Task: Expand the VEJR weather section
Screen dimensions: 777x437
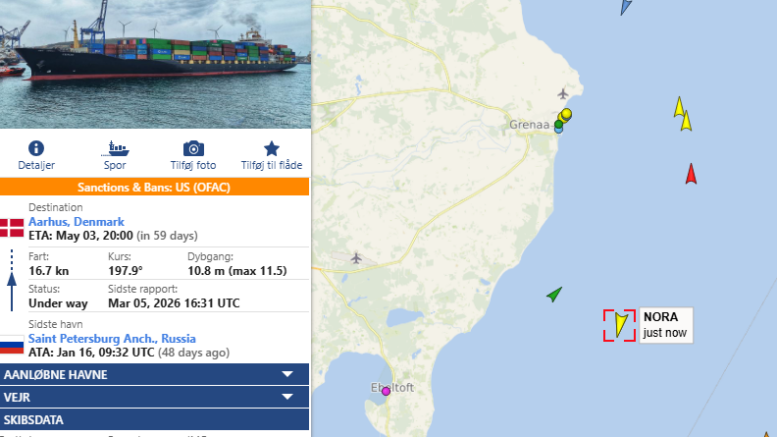Action: [x=155, y=397]
